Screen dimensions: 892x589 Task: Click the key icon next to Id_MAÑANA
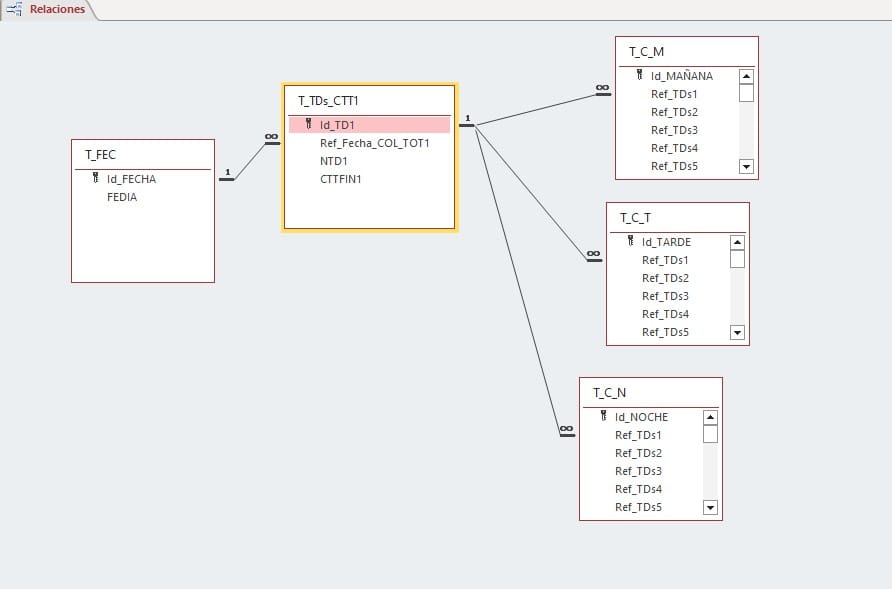pos(640,75)
